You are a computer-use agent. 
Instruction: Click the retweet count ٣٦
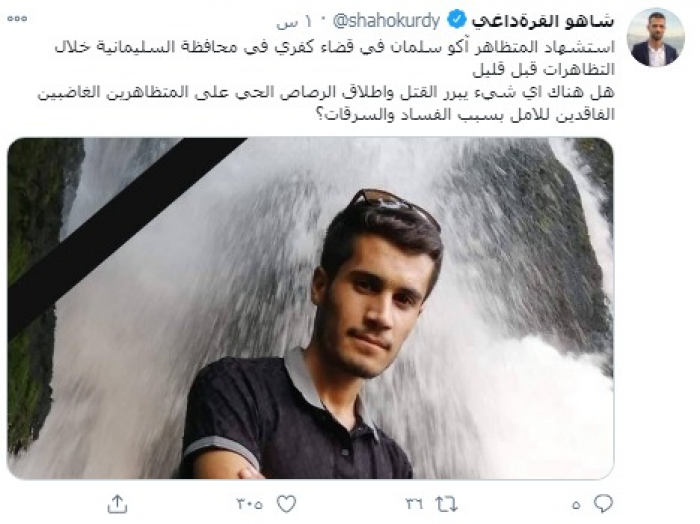[415, 505]
